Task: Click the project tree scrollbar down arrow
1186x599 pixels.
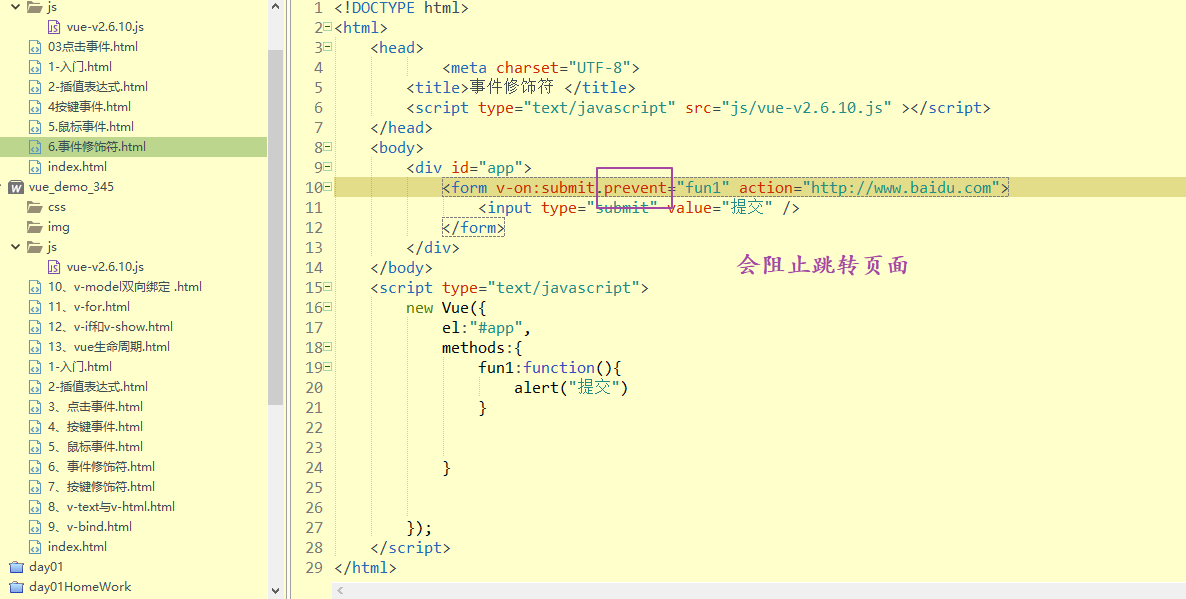Action: tap(275, 591)
